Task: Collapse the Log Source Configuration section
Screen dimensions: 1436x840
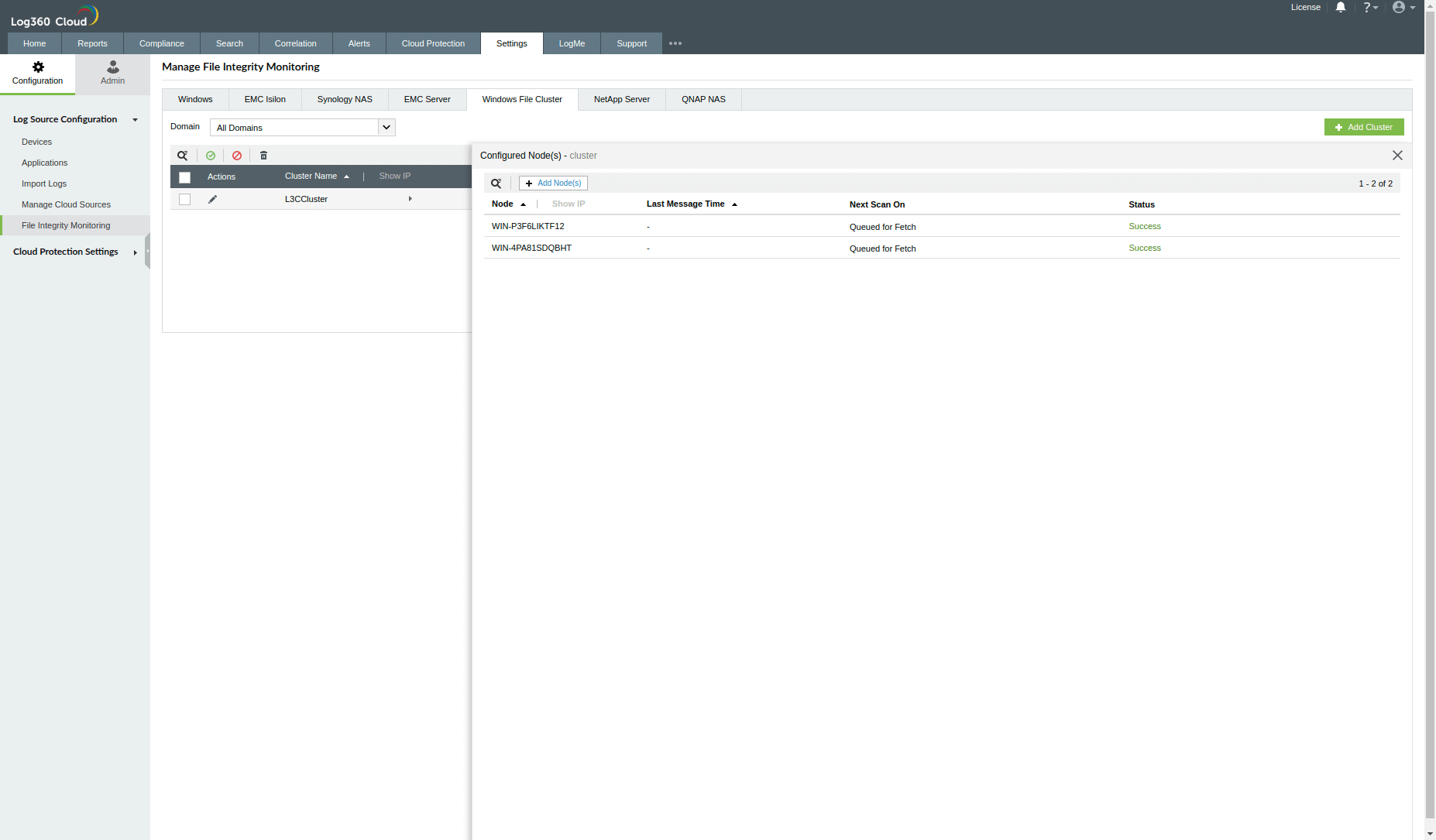Action: tap(135, 119)
